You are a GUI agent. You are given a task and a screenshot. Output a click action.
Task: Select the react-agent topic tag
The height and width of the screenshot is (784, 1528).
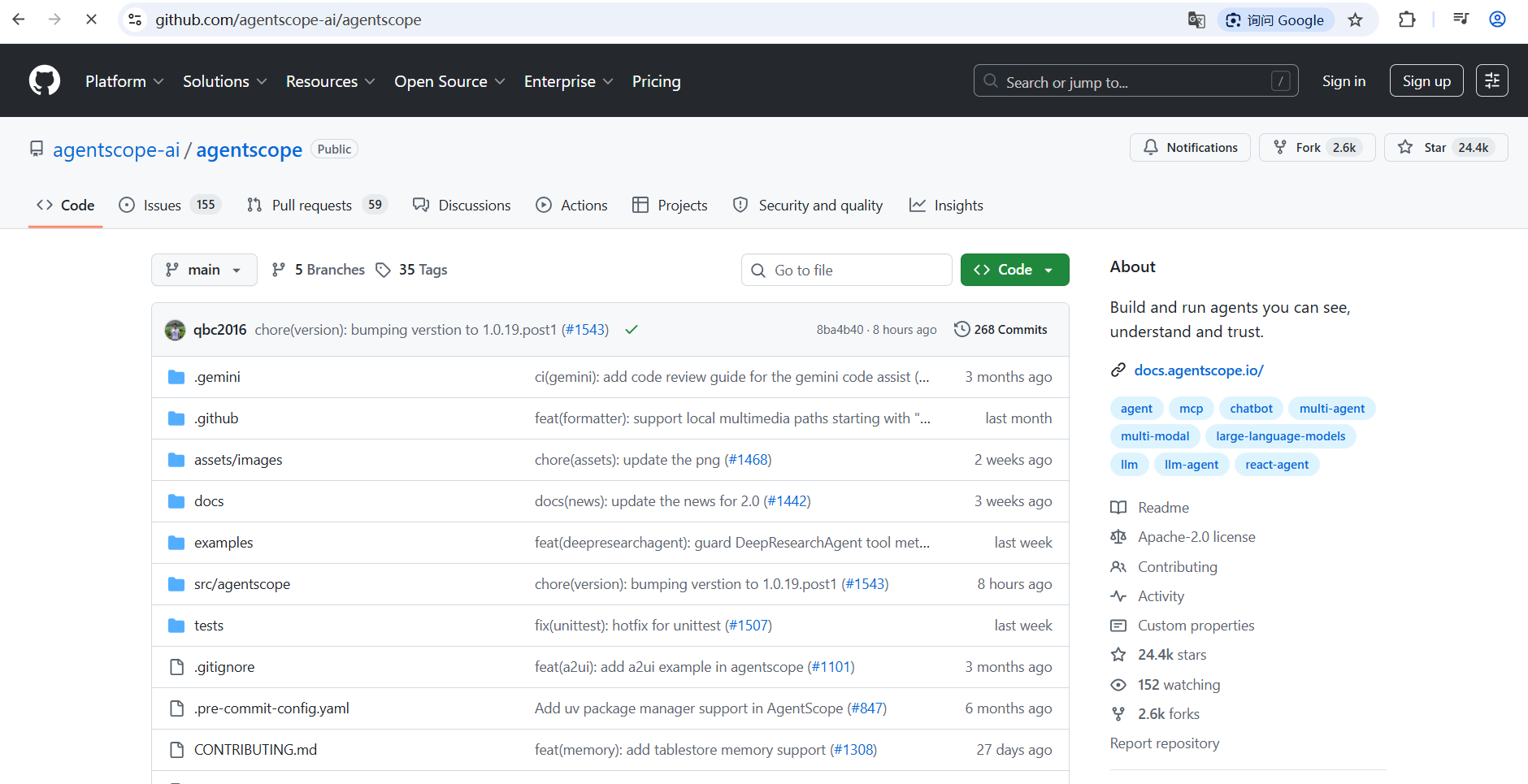1277,465
